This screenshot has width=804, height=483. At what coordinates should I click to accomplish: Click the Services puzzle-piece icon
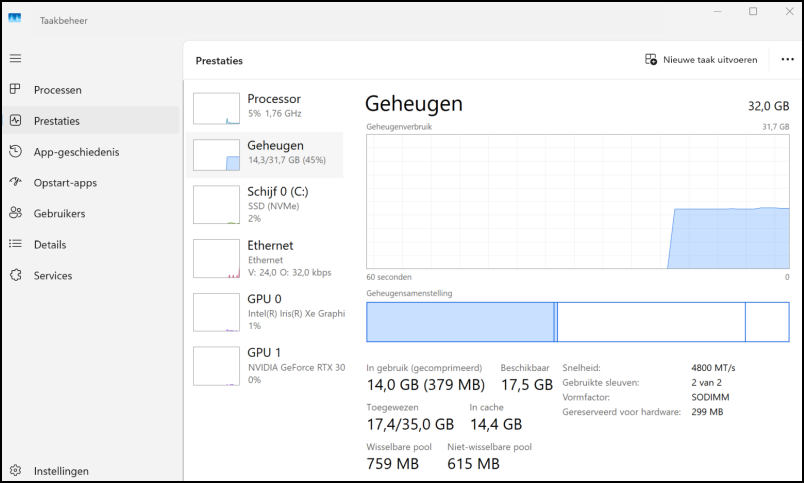[15, 275]
